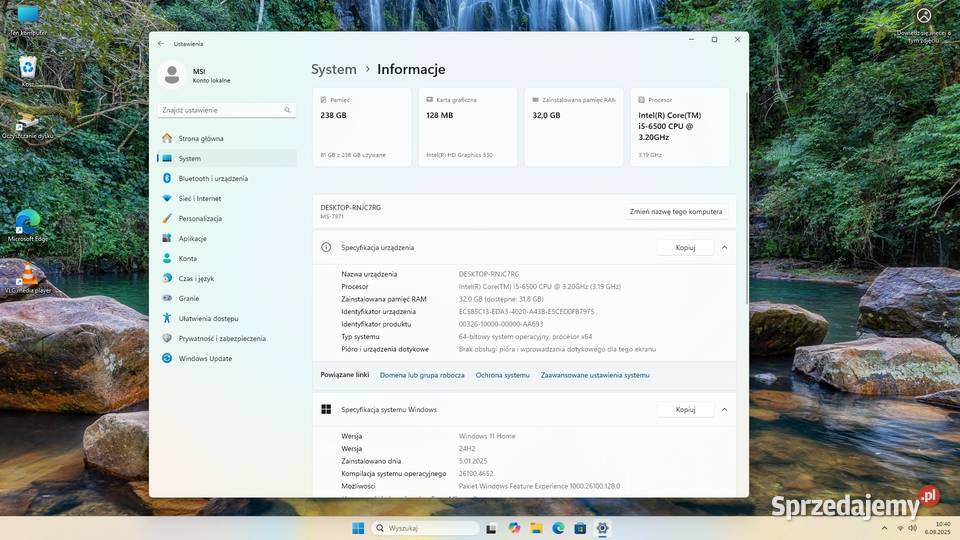Open the Pamięć 238 GB card
Viewport: 960px width, 540px height.
coord(362,127)
